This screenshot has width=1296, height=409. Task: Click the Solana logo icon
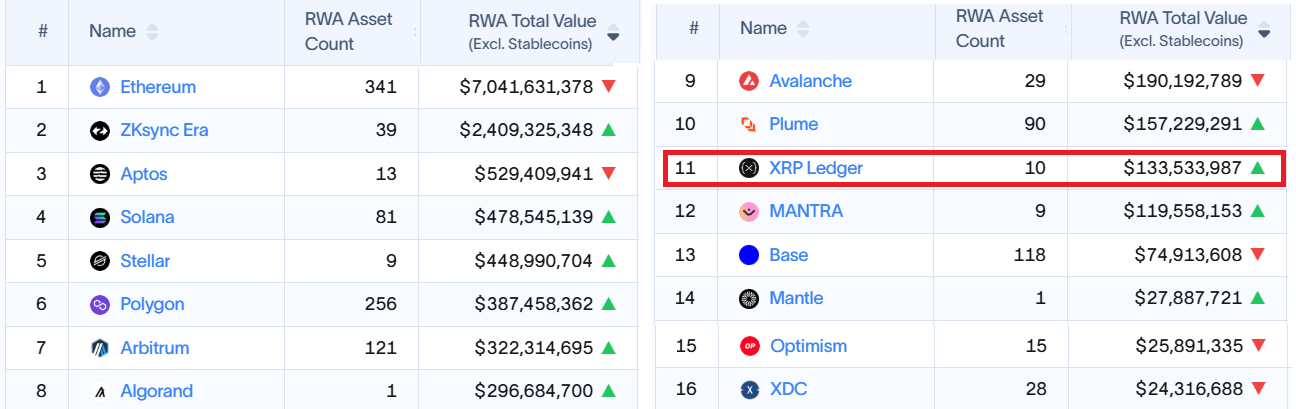click(x=100, y=218)
